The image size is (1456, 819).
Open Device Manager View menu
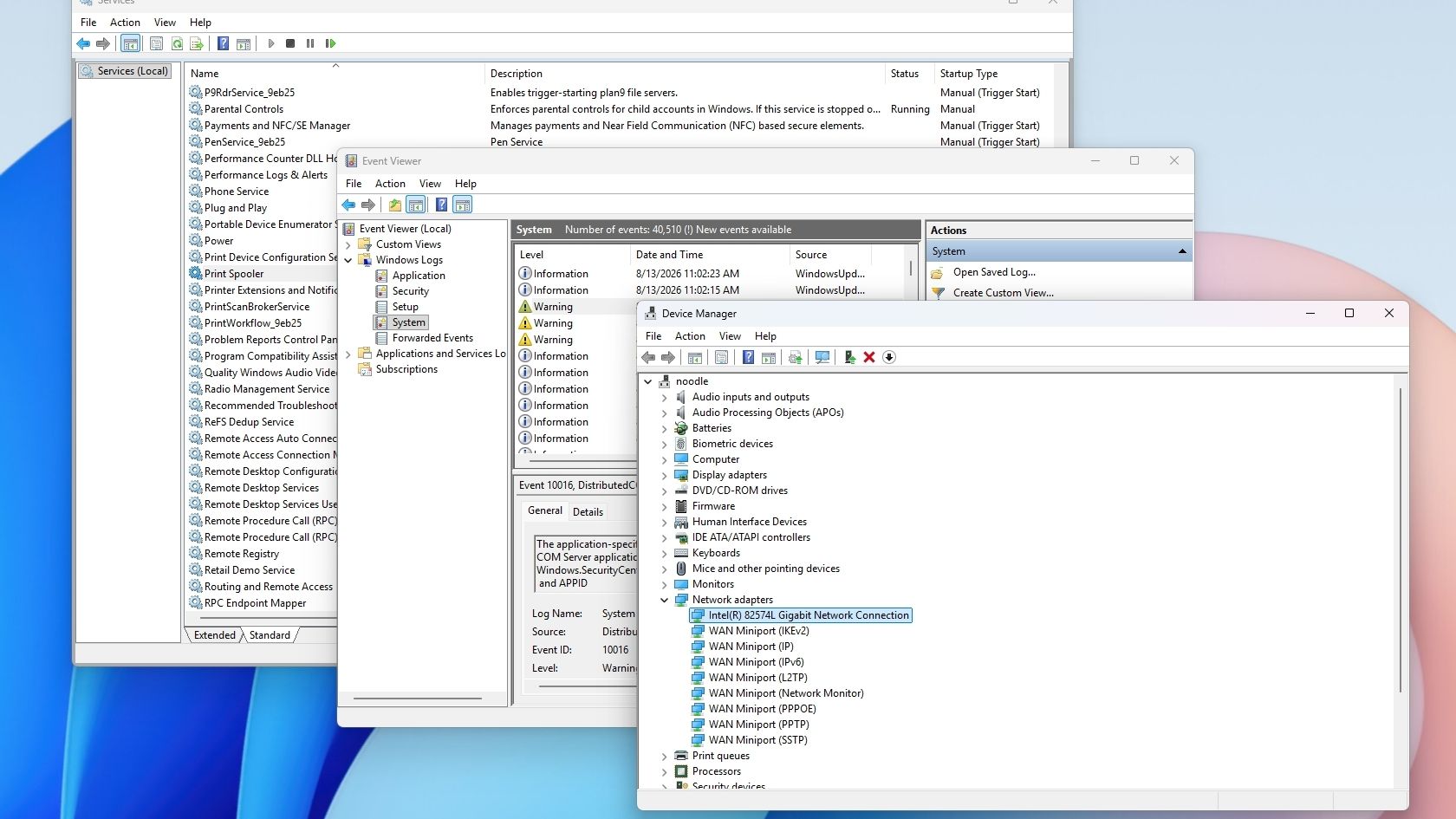click(x=730, y=336)
